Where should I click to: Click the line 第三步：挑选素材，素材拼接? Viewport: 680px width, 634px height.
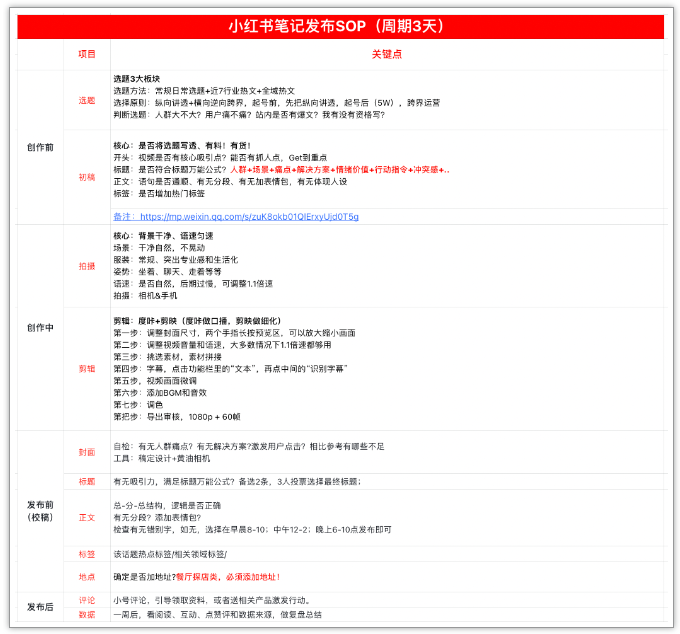167,357
